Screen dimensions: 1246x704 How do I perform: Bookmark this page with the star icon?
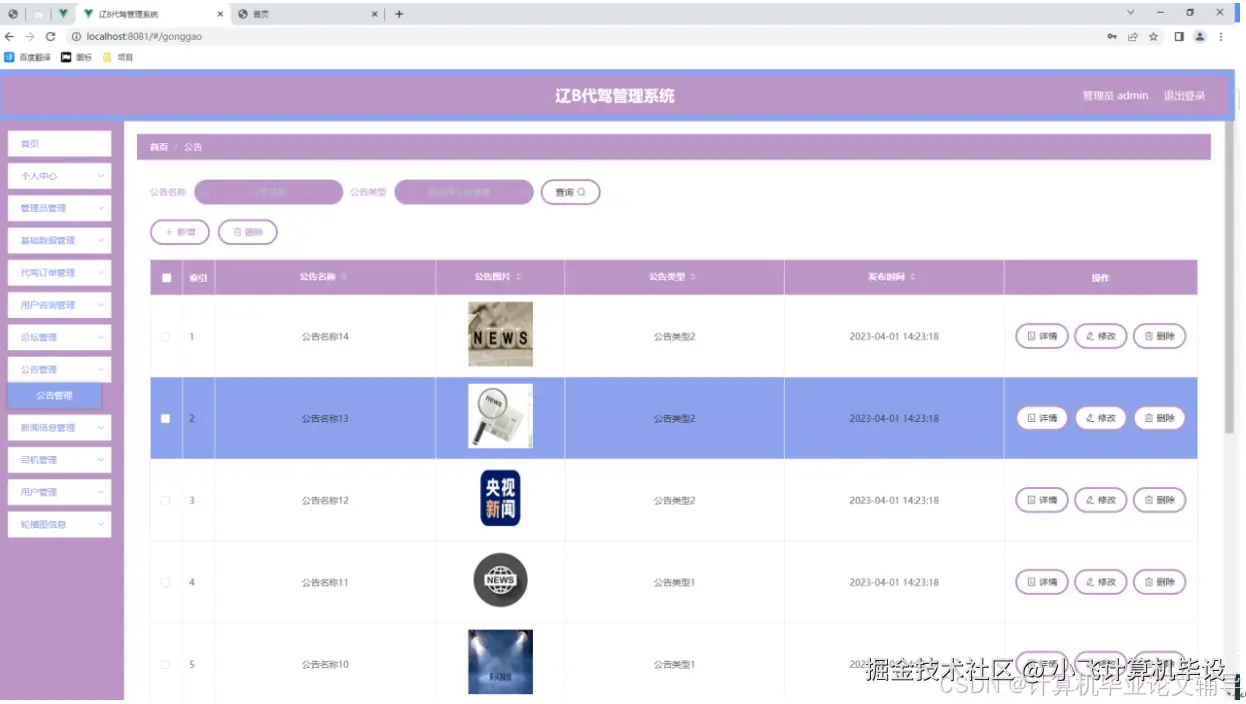[1154, 36]
